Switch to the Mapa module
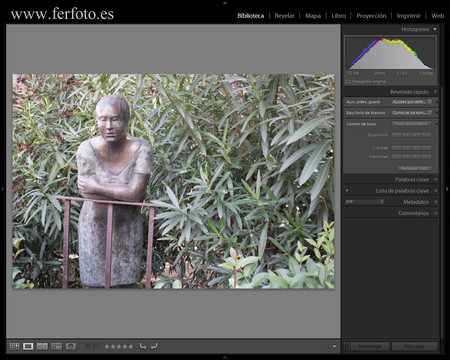Screen dimensions: 450x360 313,16
